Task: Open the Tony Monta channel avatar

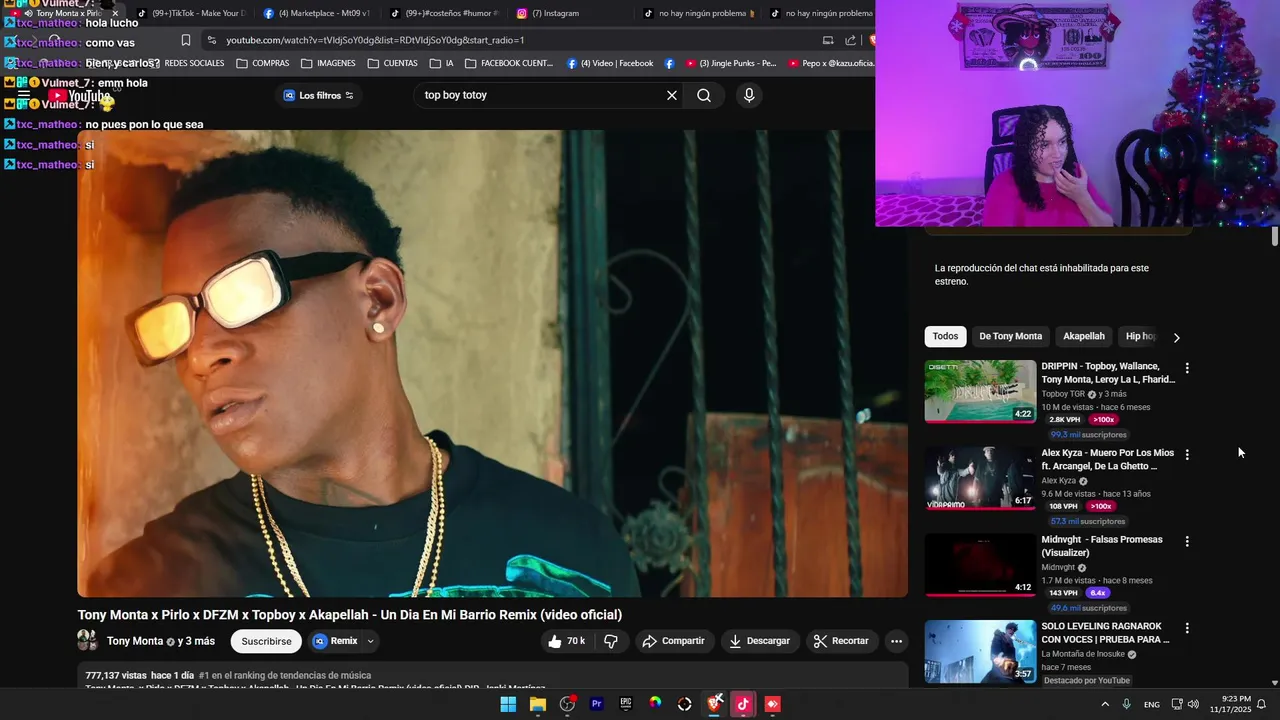Action: (88, 641)
